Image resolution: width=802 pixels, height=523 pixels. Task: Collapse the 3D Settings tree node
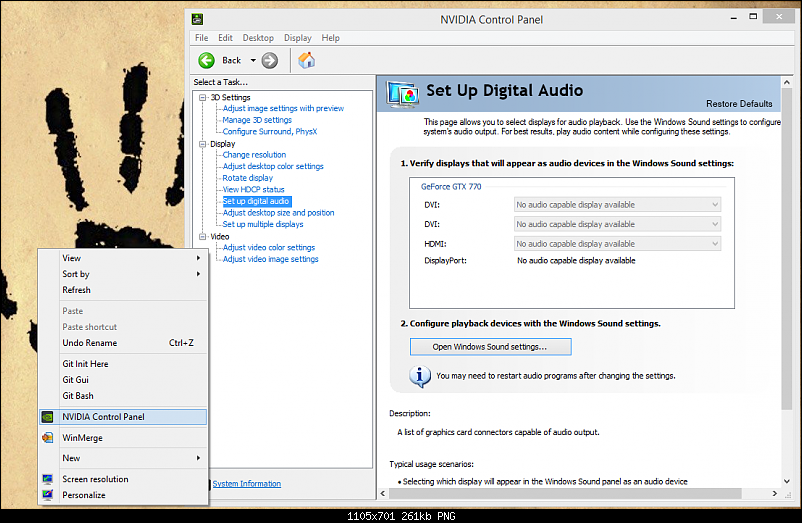coord(203,97)
